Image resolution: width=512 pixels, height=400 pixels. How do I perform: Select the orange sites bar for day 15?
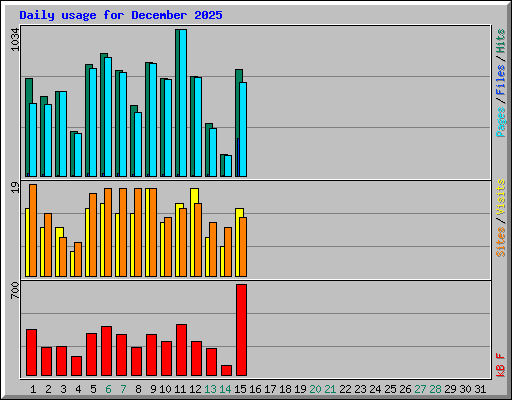click(x=243, y=247)
